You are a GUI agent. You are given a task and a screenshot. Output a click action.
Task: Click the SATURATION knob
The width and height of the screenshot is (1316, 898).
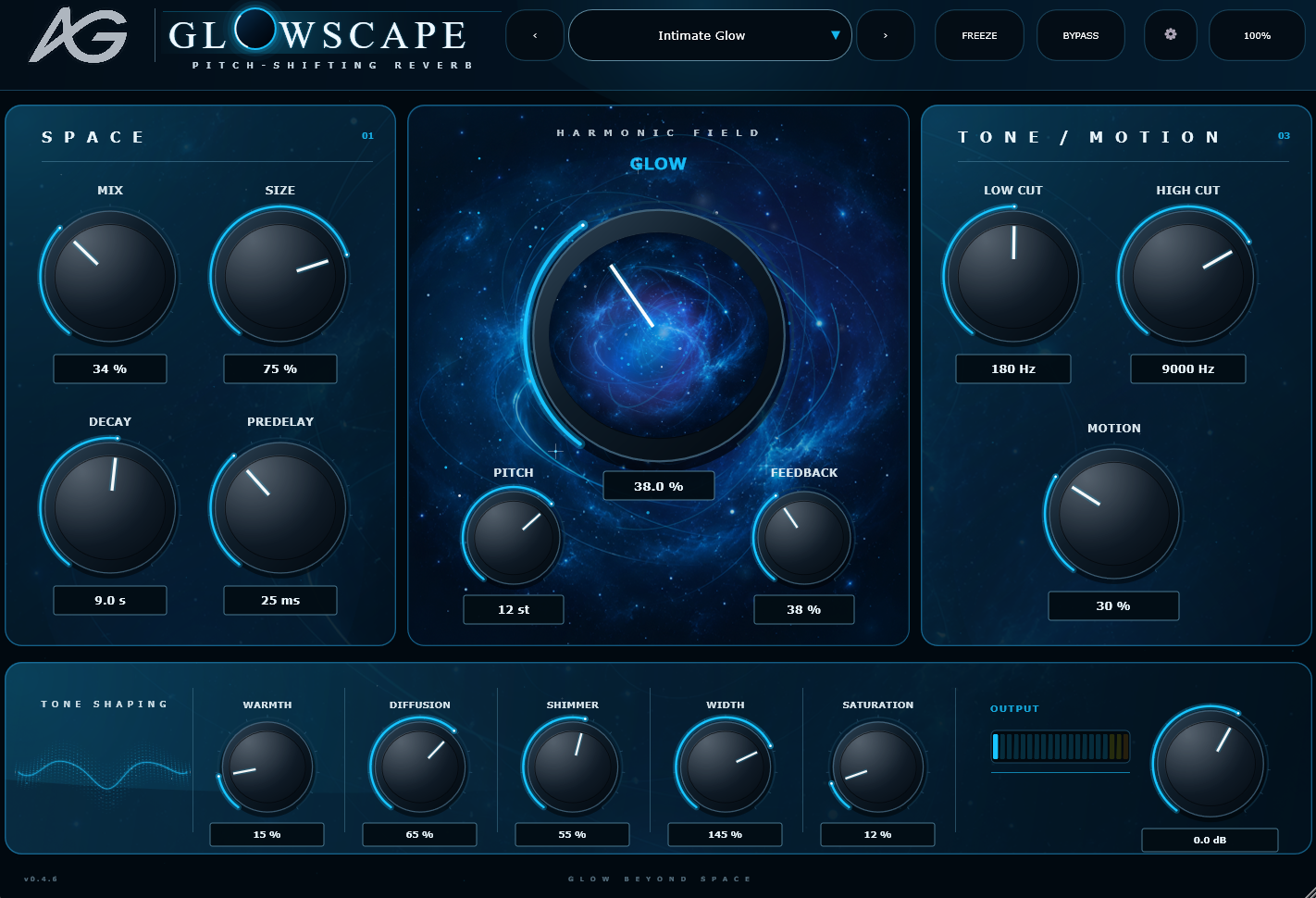(x=877, y=767)
